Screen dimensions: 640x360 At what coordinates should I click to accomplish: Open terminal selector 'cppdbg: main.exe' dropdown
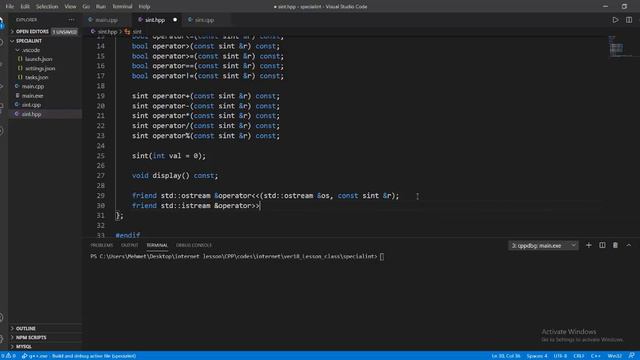click(543, 246)
